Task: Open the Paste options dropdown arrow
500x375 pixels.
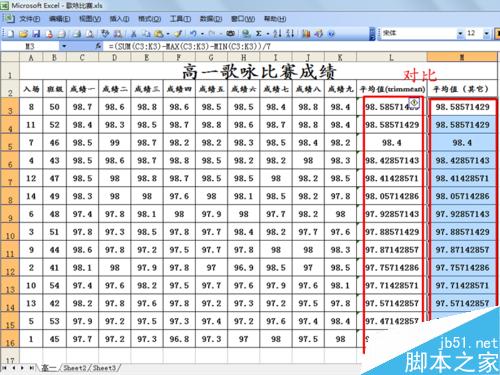Action: (168, 34)
